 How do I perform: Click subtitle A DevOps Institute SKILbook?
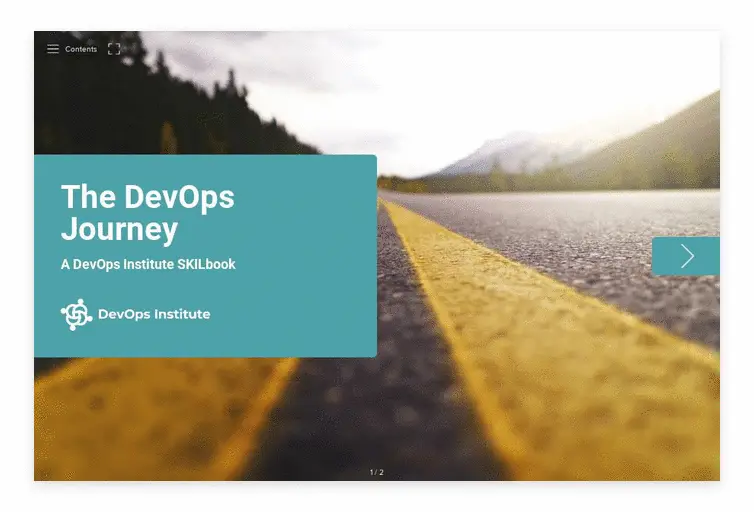(x=148, y=264)
